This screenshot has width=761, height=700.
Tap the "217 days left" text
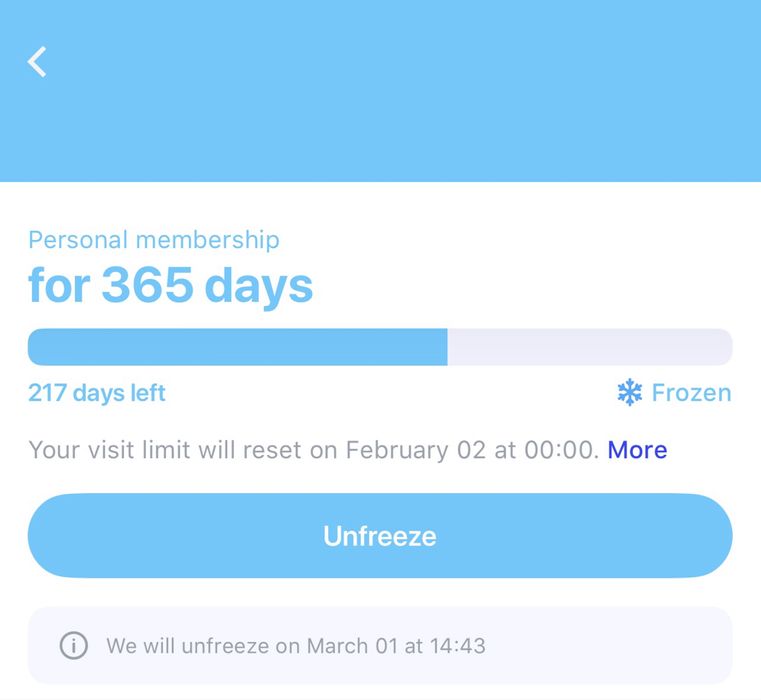[x=97, y=393]
